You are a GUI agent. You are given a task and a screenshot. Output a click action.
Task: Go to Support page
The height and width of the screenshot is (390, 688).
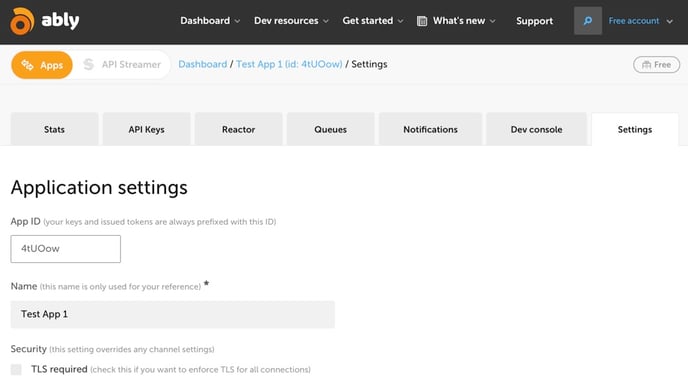[x=534, y=21]
